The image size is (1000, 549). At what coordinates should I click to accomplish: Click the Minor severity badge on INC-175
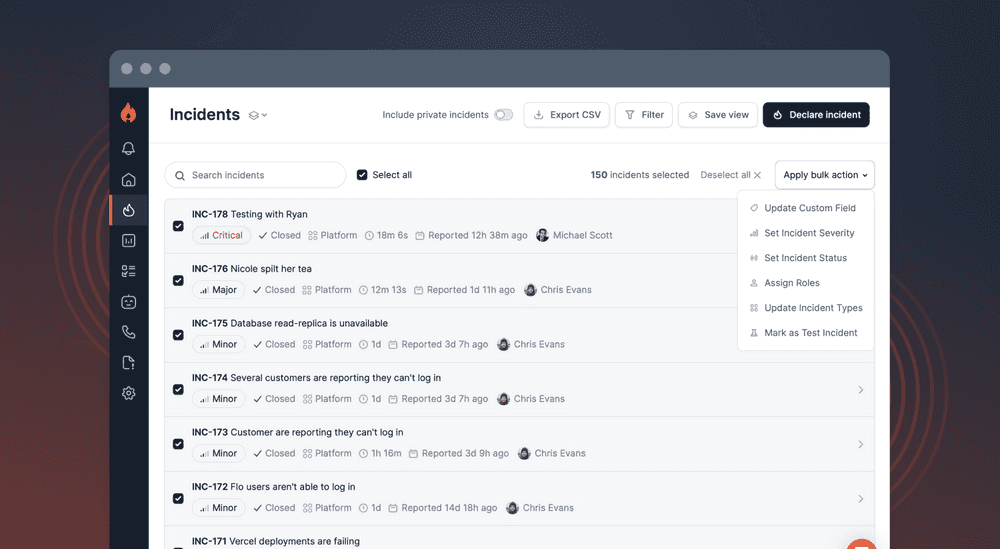pyautogui.click(x=218, y=344)
